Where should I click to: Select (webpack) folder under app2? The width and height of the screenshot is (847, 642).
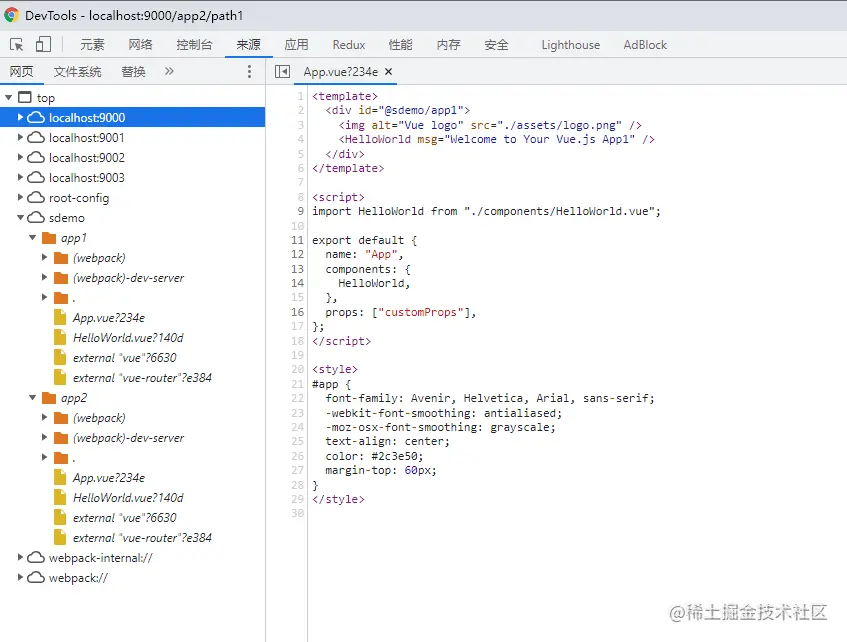[x=99, y=418]
